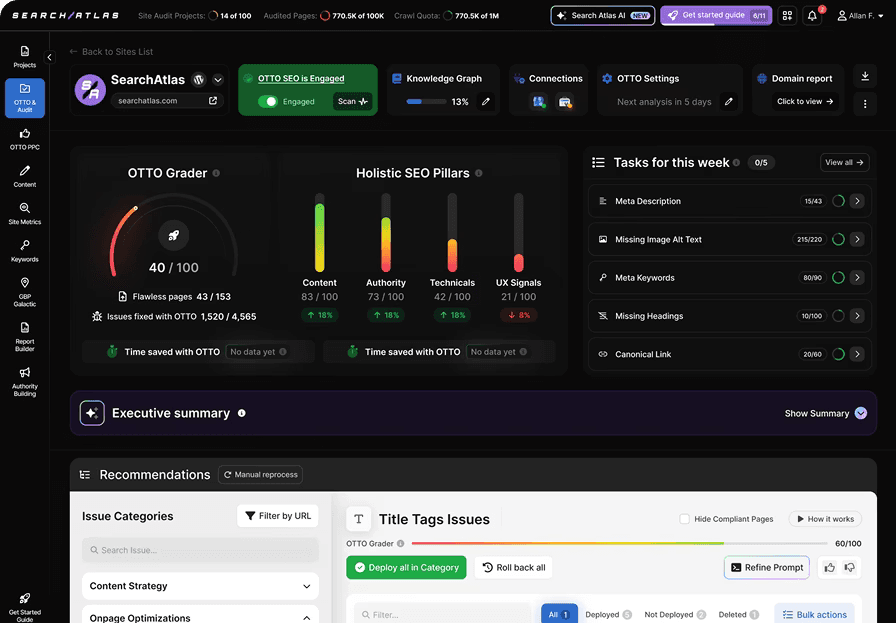Viewport: 896px width, 623px height.
Task: Open notifications via the bell icon
Action: [x=812, y=15]
